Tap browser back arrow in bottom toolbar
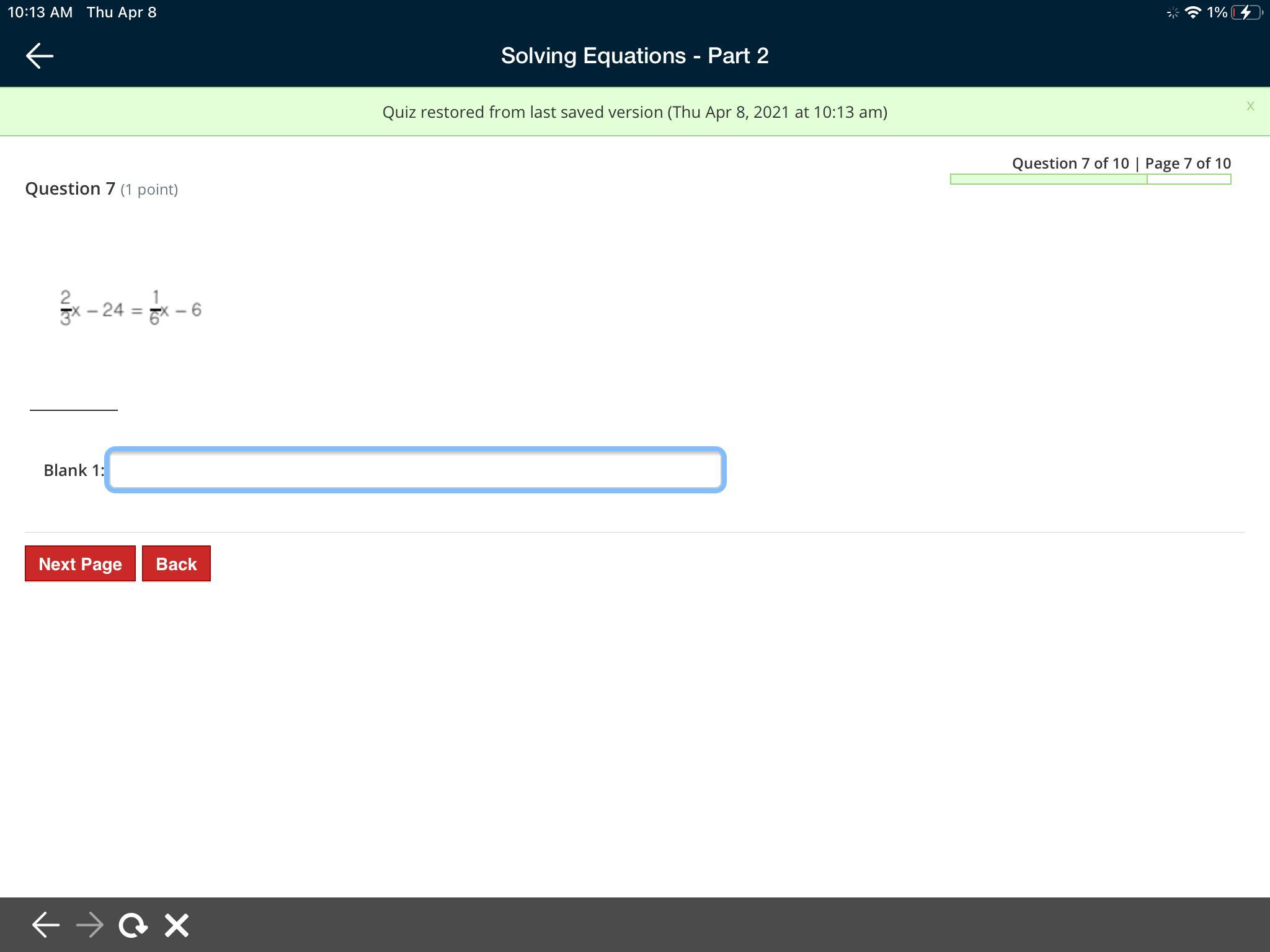Viewport: 1270px width, 952px height. point(45,925)
